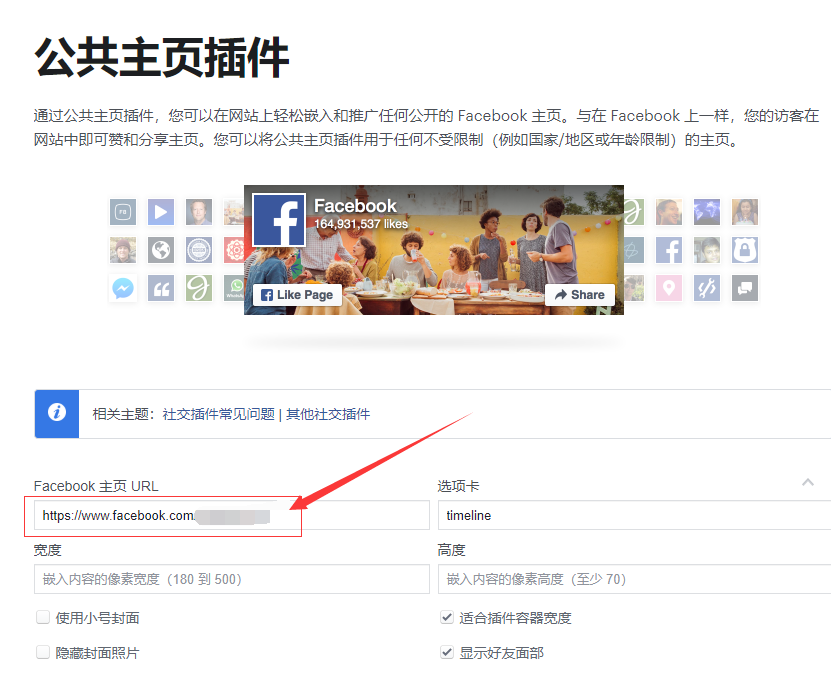Click the 宽度 pixel width input
831x679 pixels.
coord(231,579)
